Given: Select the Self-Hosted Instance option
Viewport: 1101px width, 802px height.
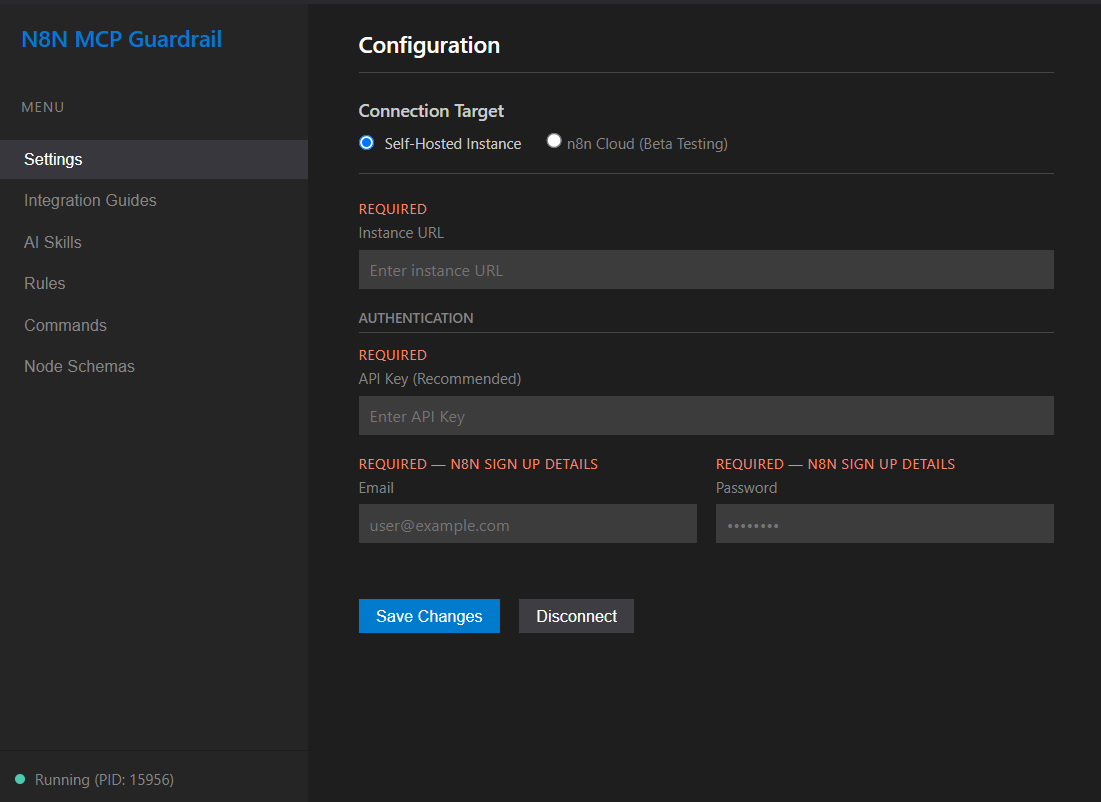Looking at the screenshot, I should coord(366,143).
